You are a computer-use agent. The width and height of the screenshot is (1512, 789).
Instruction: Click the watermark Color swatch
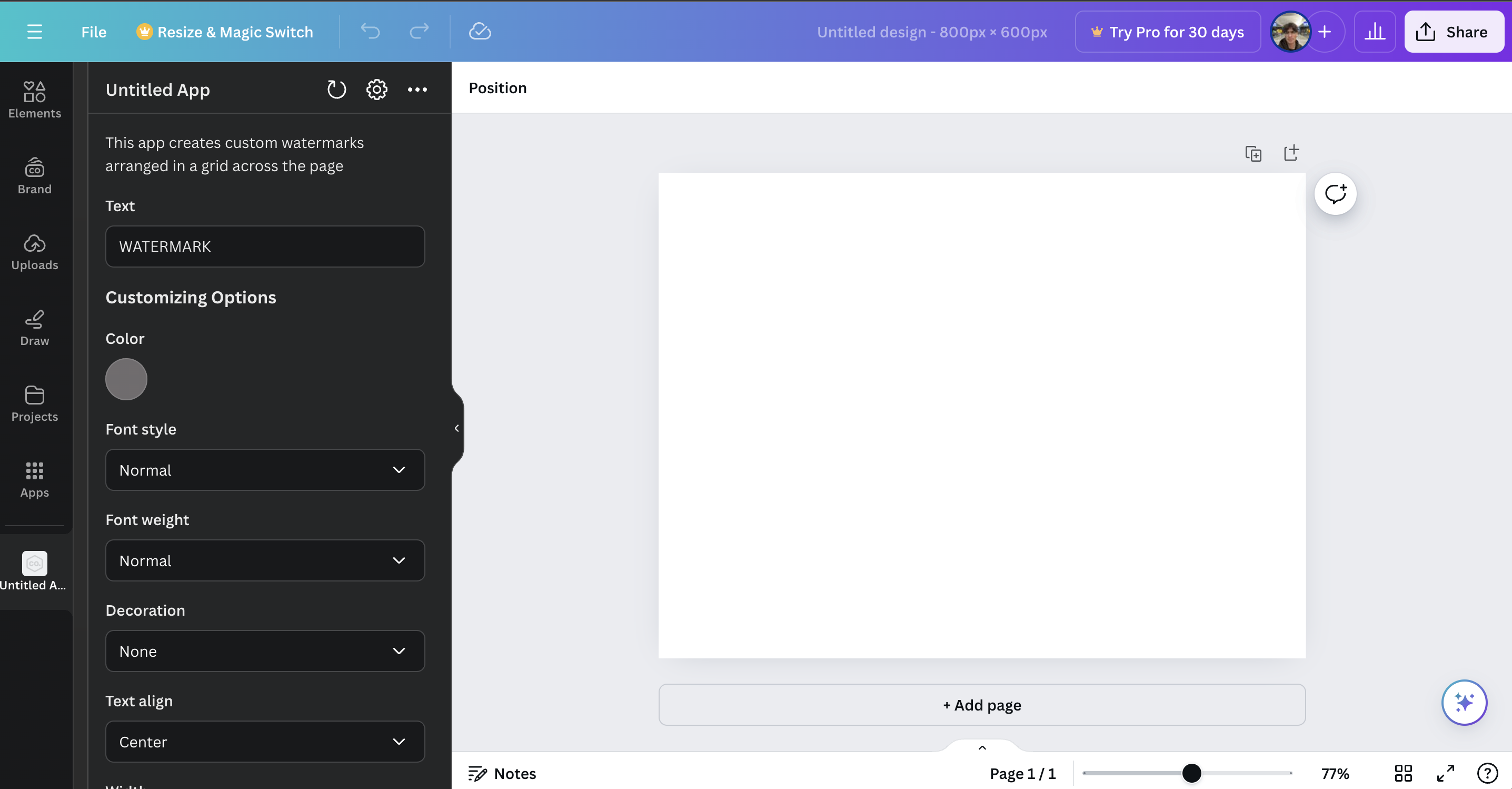(x=126, y=379)
